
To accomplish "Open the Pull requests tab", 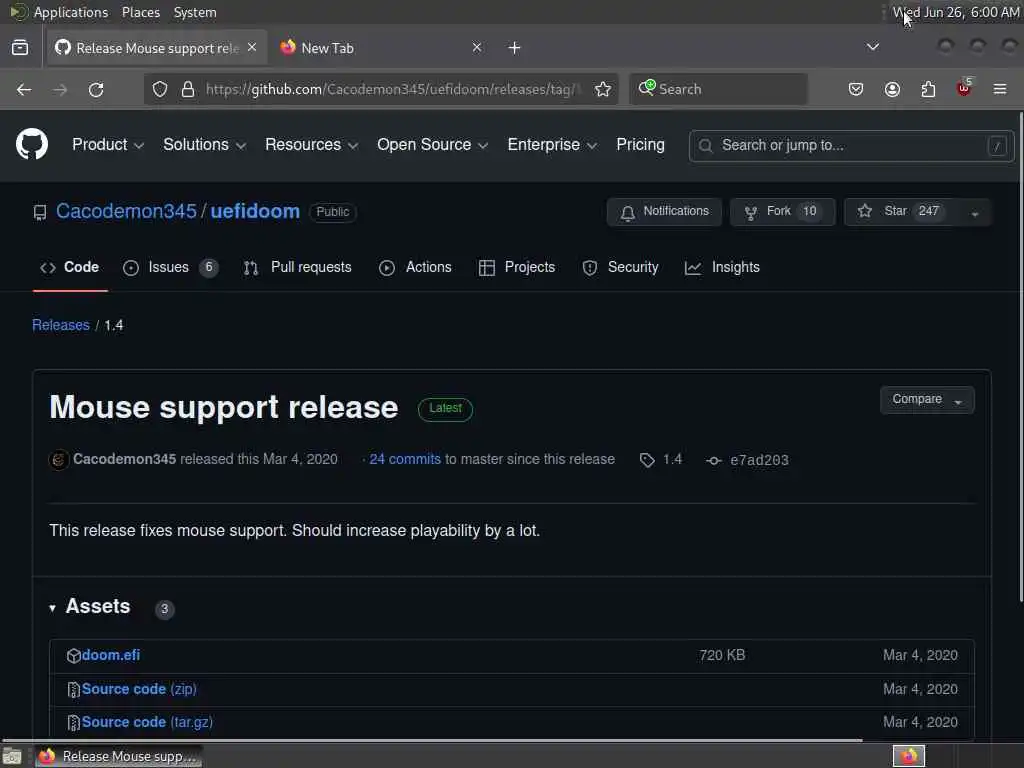I will [x=297, y=267].
